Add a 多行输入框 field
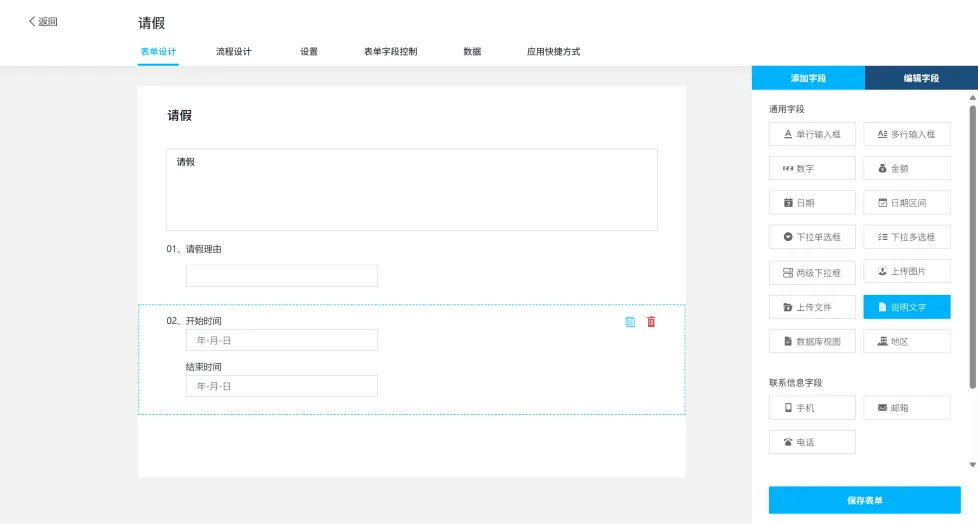 click(x=907, y=134)
